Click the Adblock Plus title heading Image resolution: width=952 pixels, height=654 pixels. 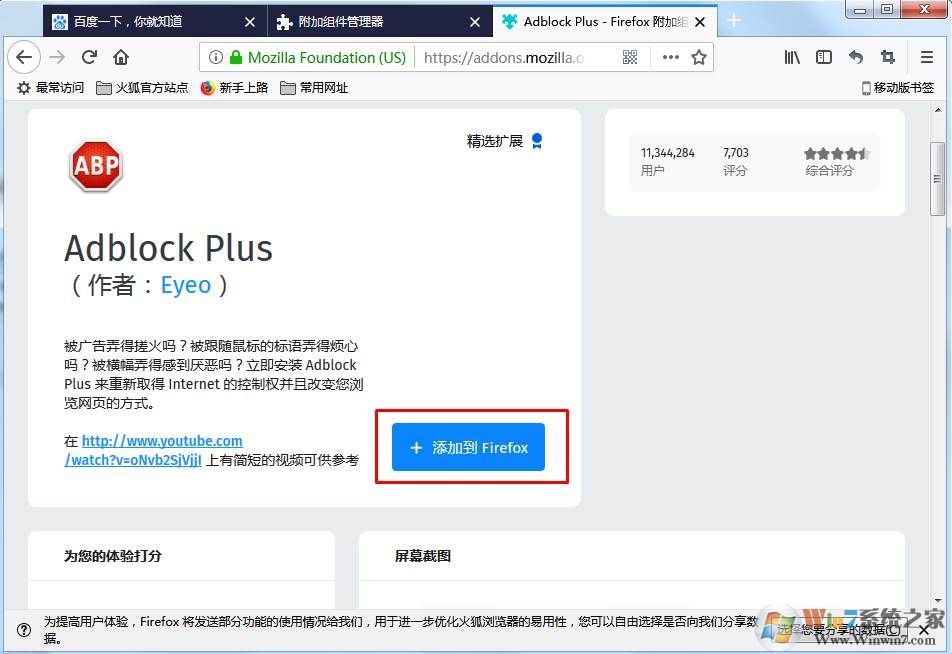pos(168,248)
